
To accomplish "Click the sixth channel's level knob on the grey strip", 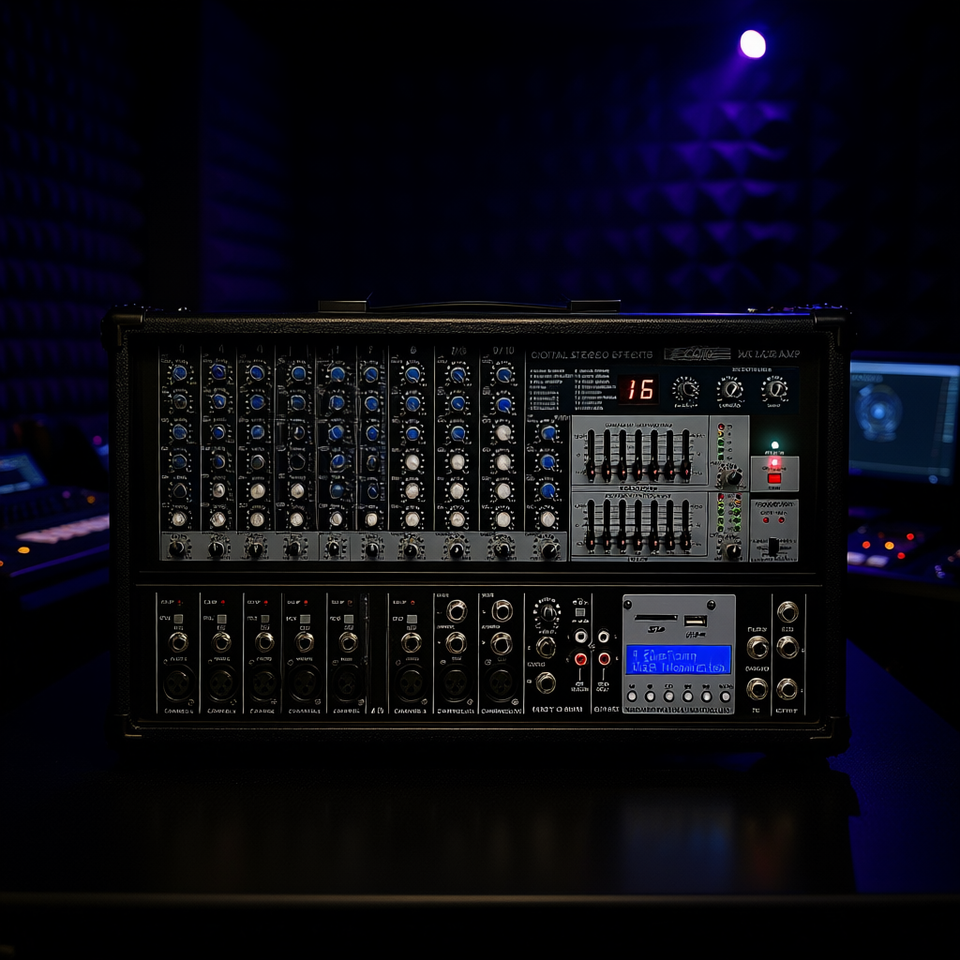I will tap(372, 549).
